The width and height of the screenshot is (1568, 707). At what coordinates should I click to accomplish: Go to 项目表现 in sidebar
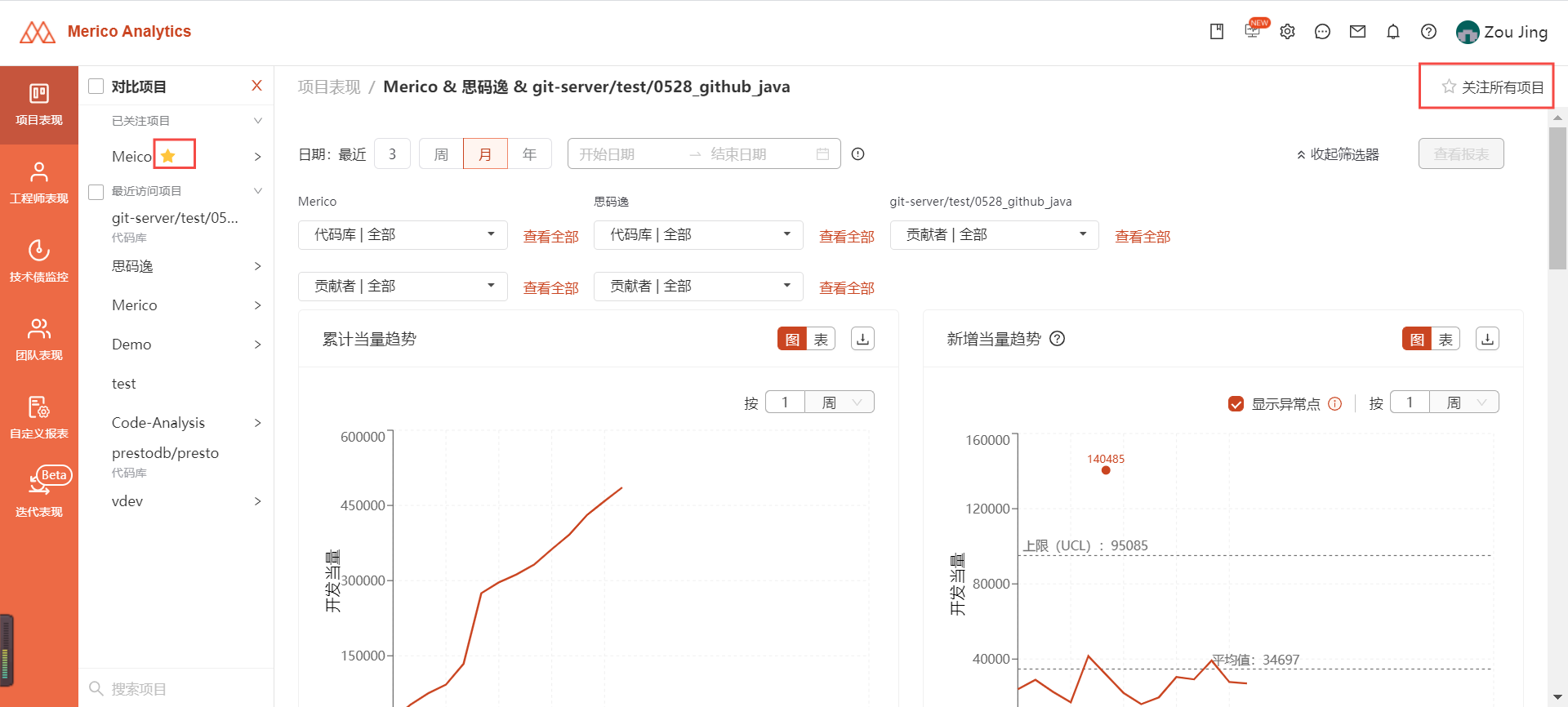[x=39, y=104]
